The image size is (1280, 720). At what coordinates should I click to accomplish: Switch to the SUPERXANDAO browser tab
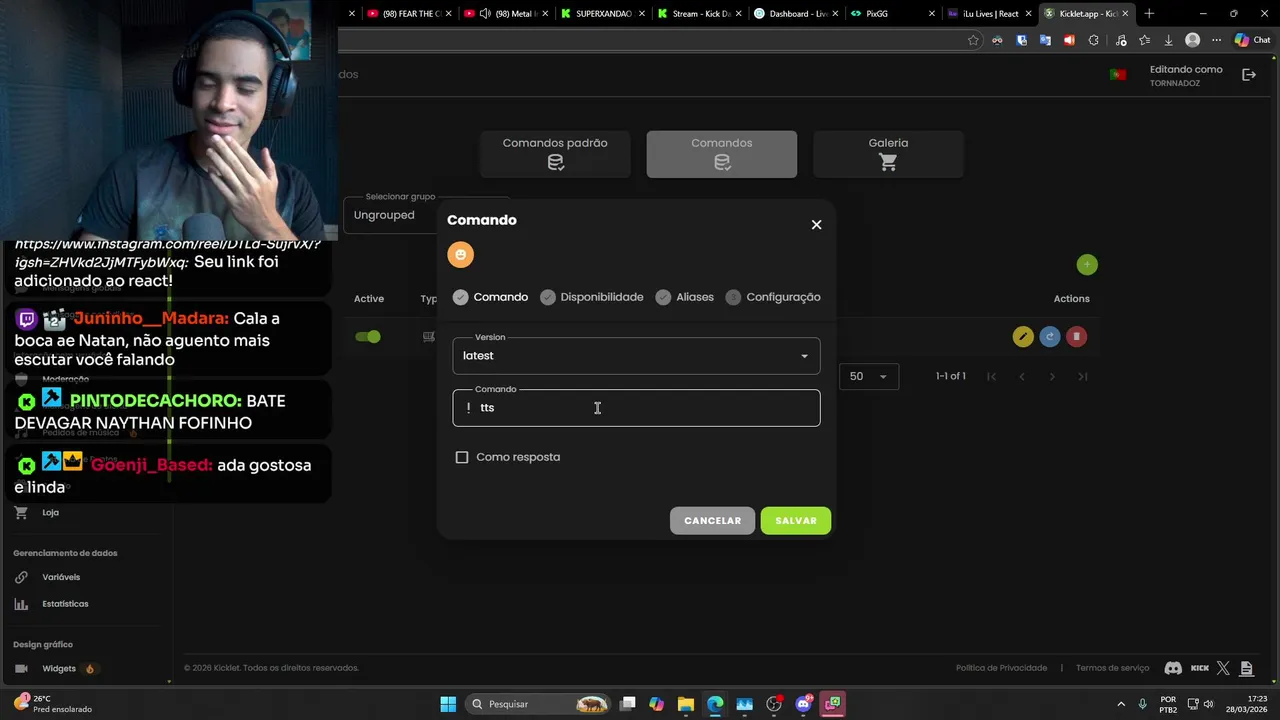[x=600, y=14]
